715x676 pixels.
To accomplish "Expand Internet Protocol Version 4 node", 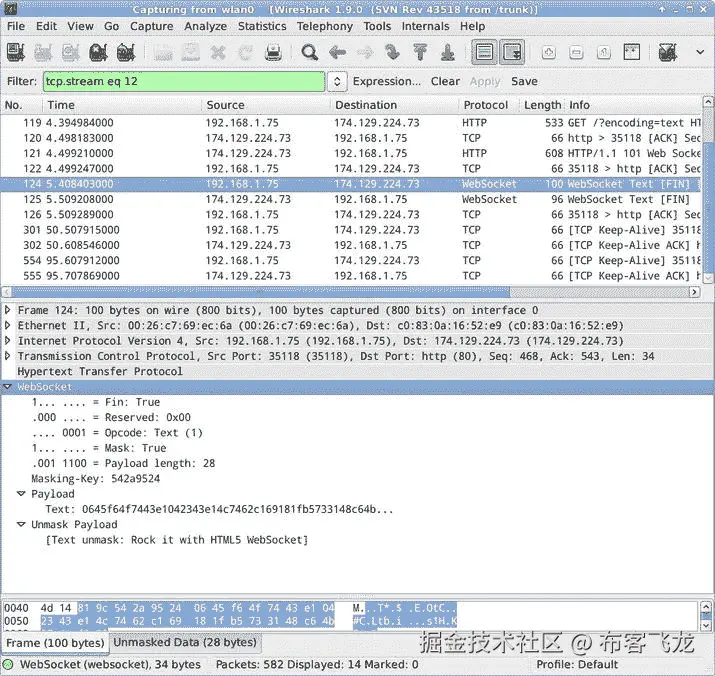I will pyautogui.click(x=7, y=341).
